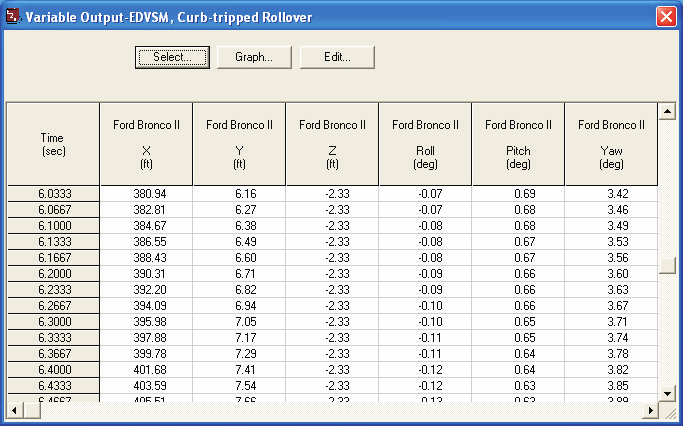Click the Edit... button
The image size is (683, 426).
coord(337,57)
